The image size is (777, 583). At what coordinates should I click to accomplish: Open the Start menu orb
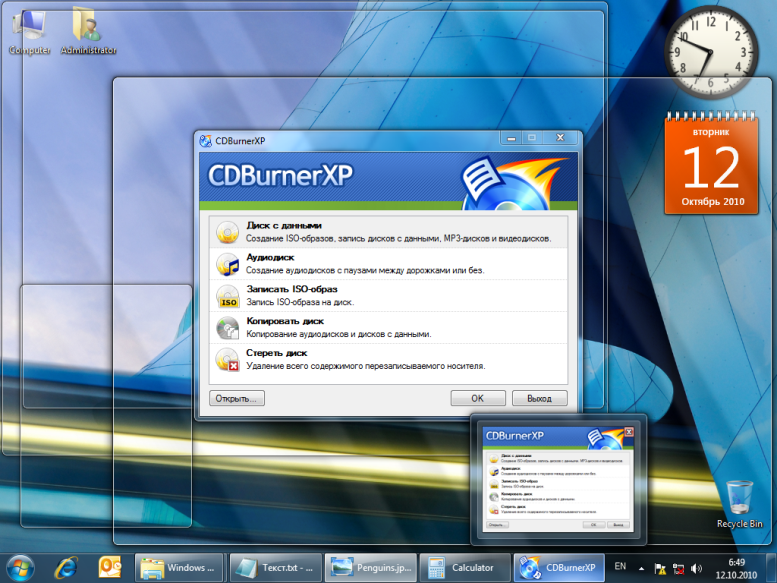click(20, 568)
